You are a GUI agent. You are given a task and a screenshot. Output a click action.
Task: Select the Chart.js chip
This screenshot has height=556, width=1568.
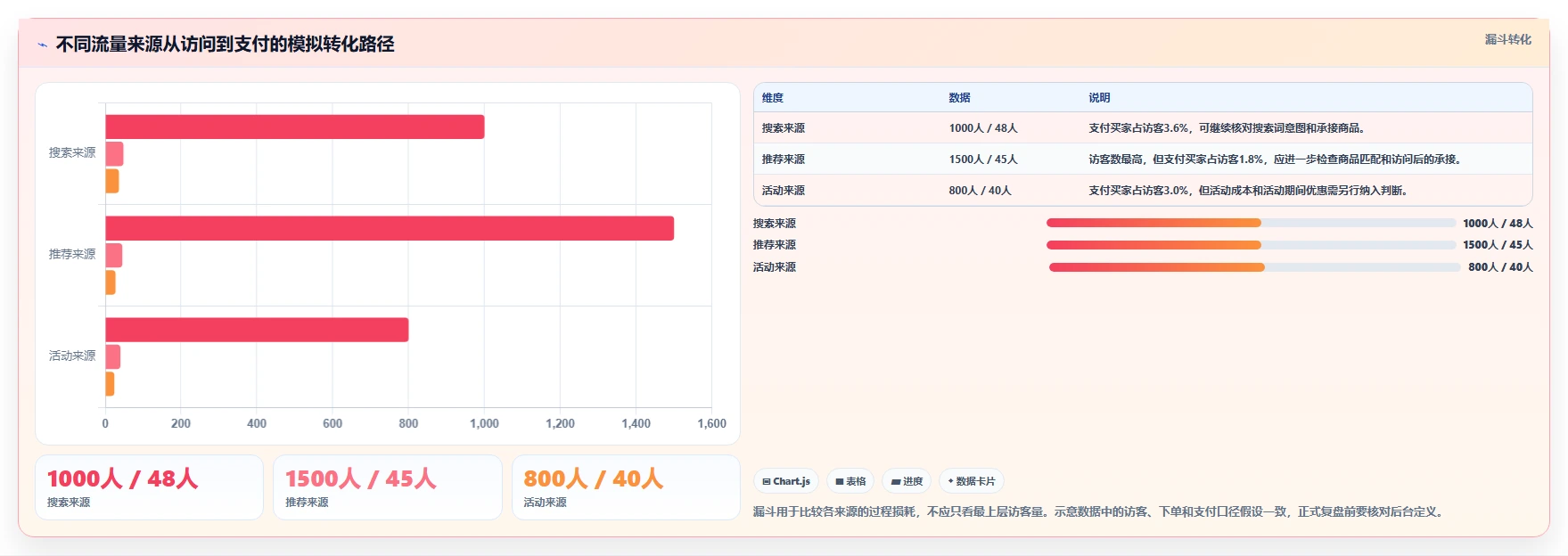pyautogui.click(x=786, y=481)
